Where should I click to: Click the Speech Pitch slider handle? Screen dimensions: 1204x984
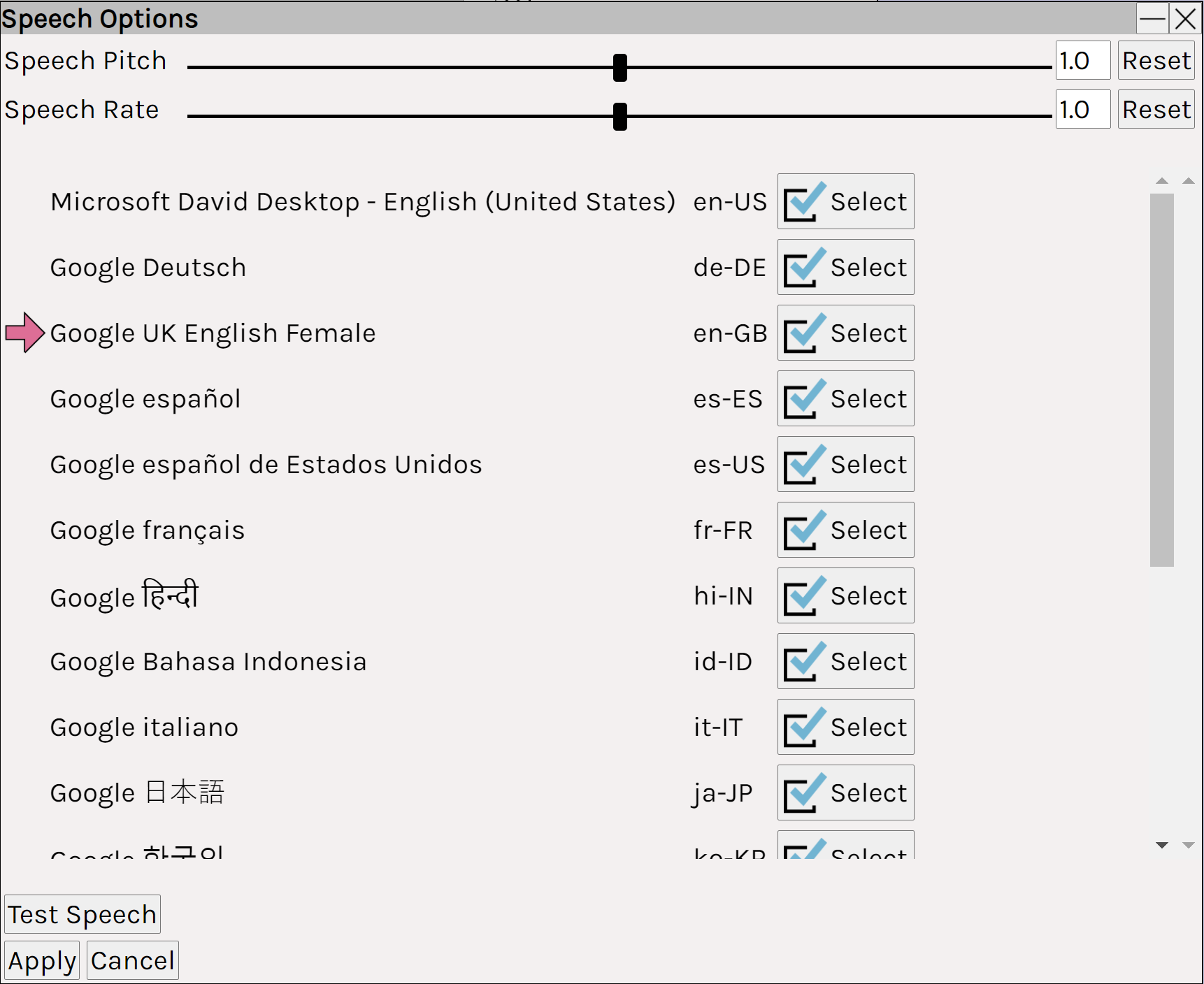(x=619, y=68)
